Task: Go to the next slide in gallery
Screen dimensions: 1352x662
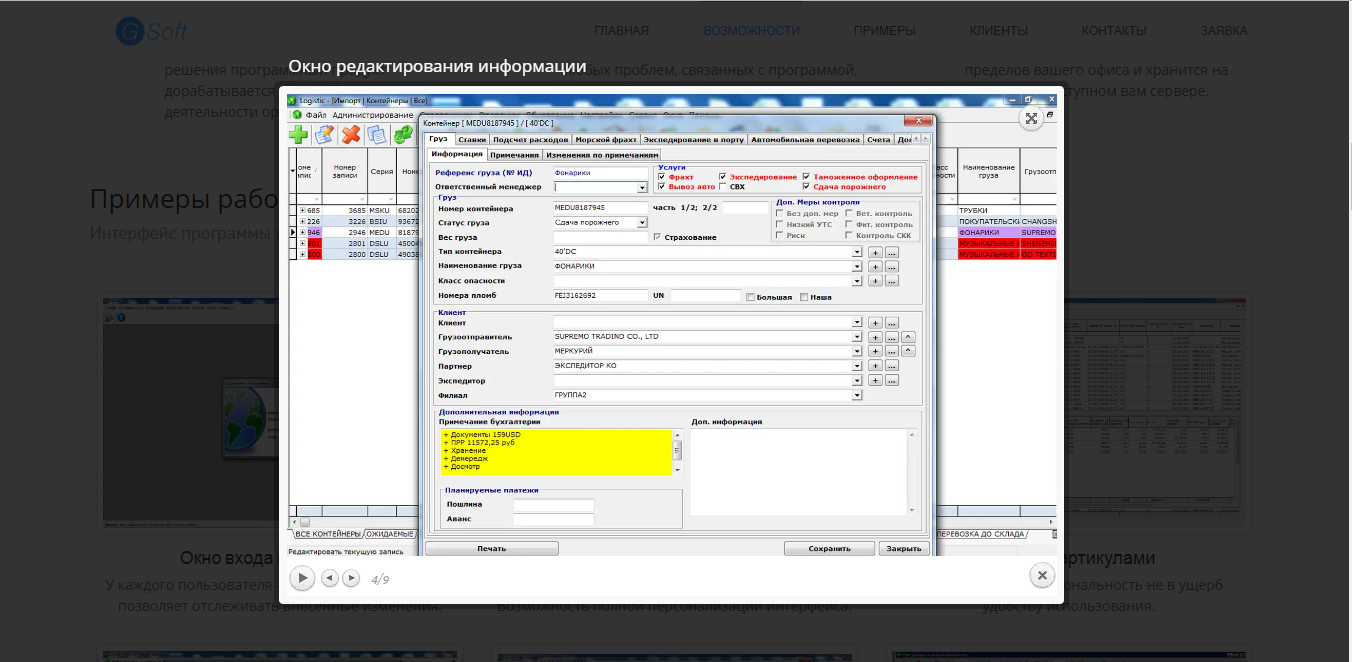Action: 351,578
